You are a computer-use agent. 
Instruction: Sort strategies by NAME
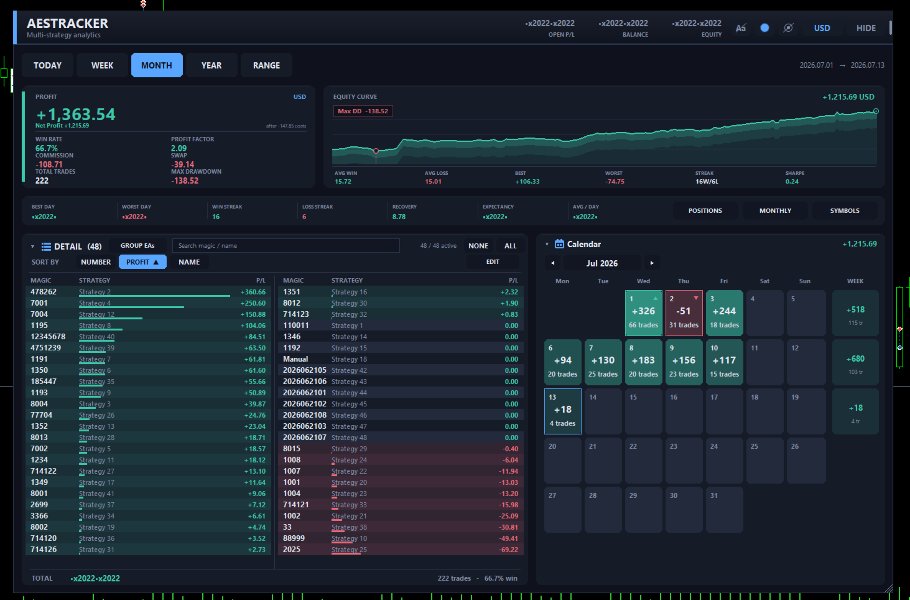pos(189,262)
